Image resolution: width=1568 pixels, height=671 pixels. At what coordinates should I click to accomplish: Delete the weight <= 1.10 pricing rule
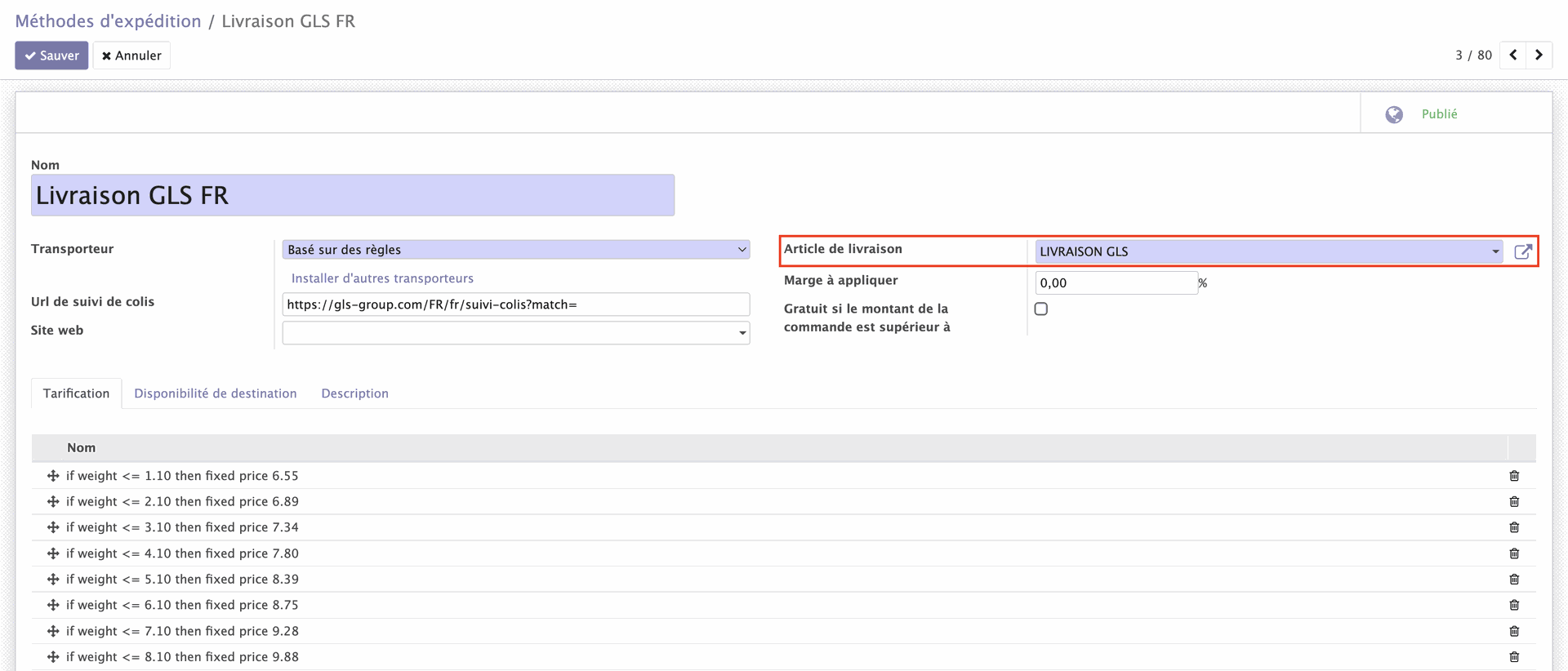click(1514, 476)
